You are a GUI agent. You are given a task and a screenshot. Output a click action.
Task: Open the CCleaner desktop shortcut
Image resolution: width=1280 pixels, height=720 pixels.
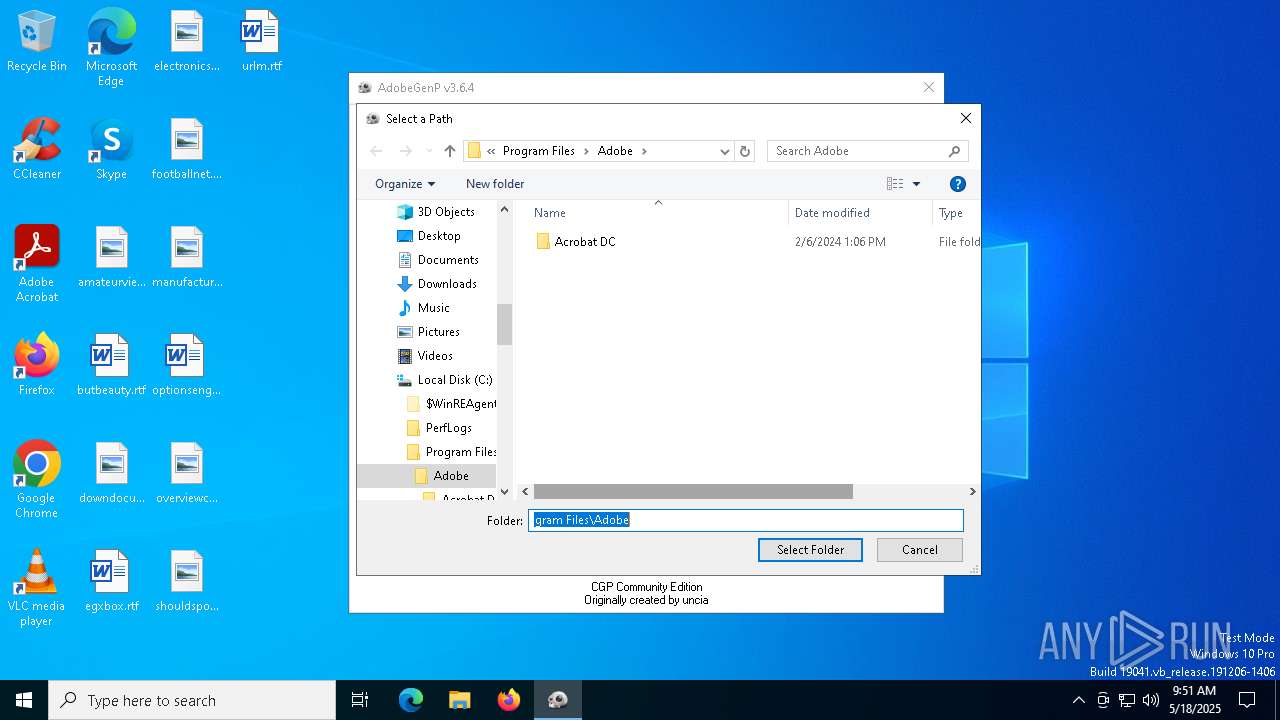click(37, 150)
